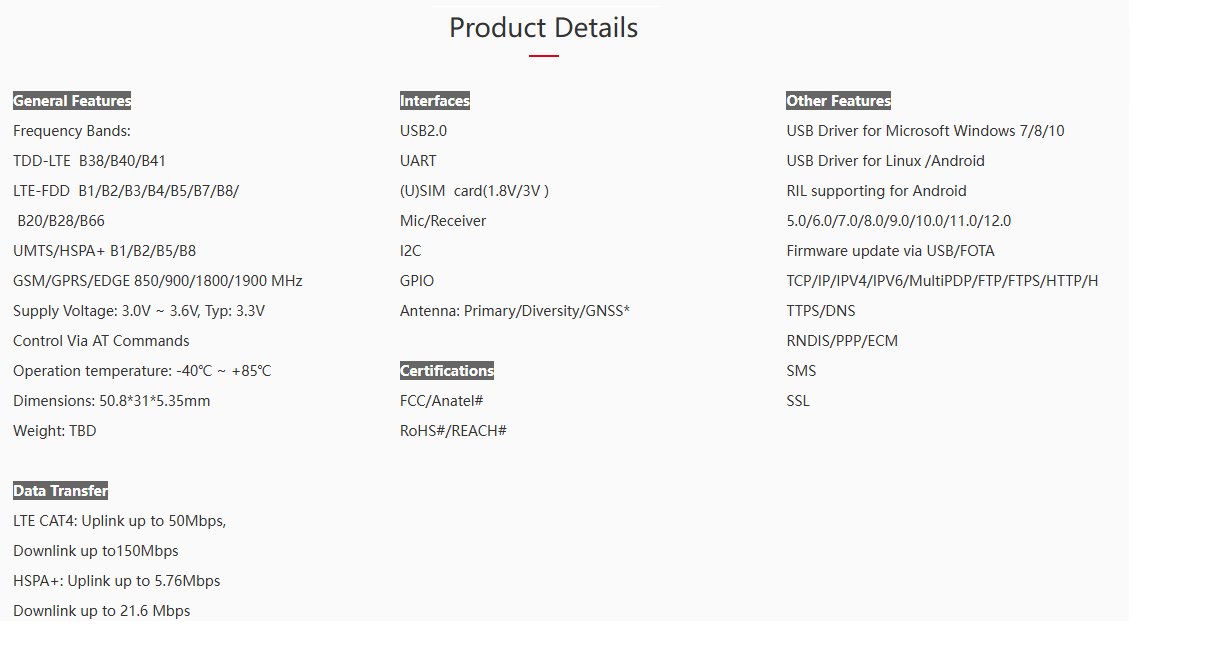
Task: Click the RoHS#/REACH# certification text
Action: click(x=454, y=431)
